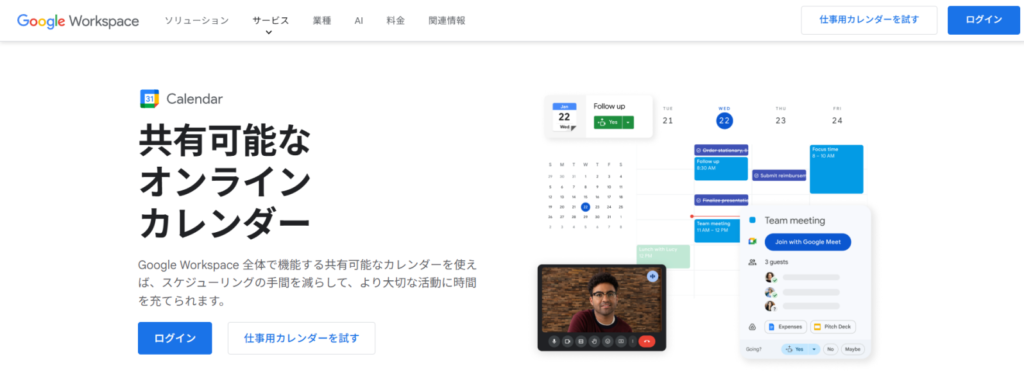Open the faded Lunch with Lucy event

coord(664,256)
